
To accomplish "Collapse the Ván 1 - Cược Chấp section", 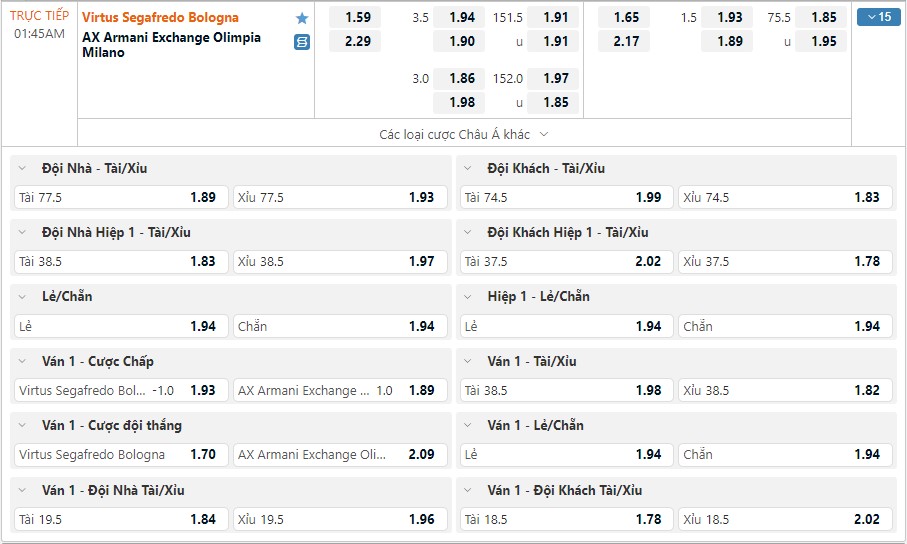I will click(22, 362).
